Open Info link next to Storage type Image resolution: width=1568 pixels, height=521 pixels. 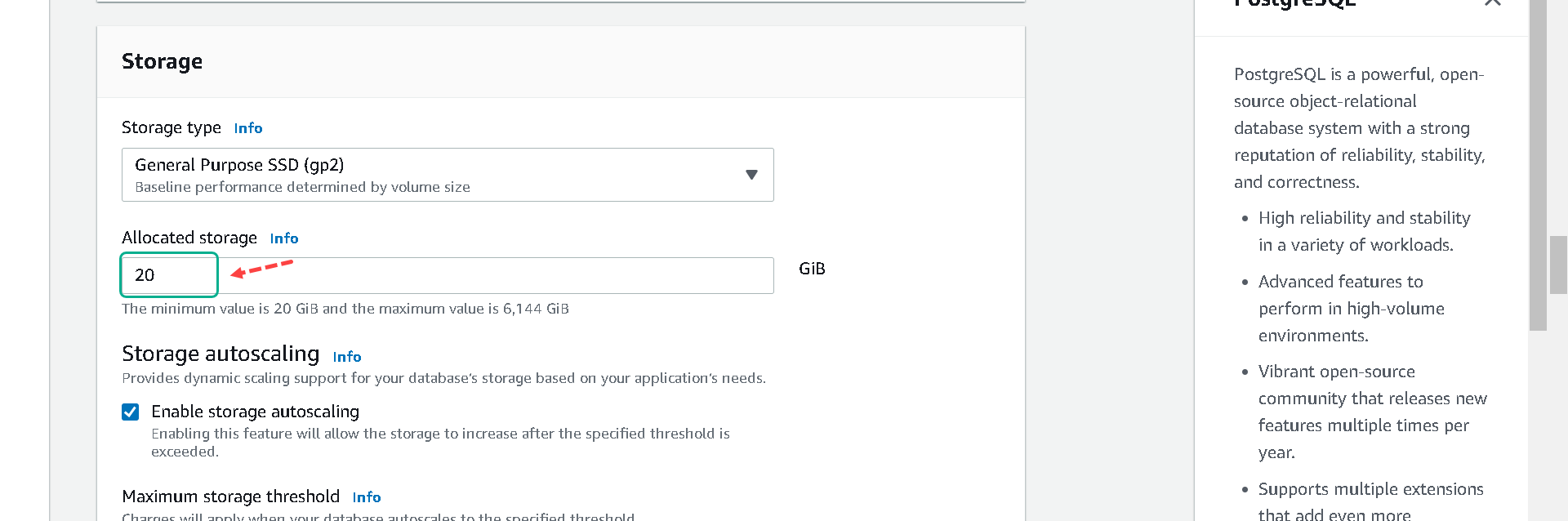248,128
